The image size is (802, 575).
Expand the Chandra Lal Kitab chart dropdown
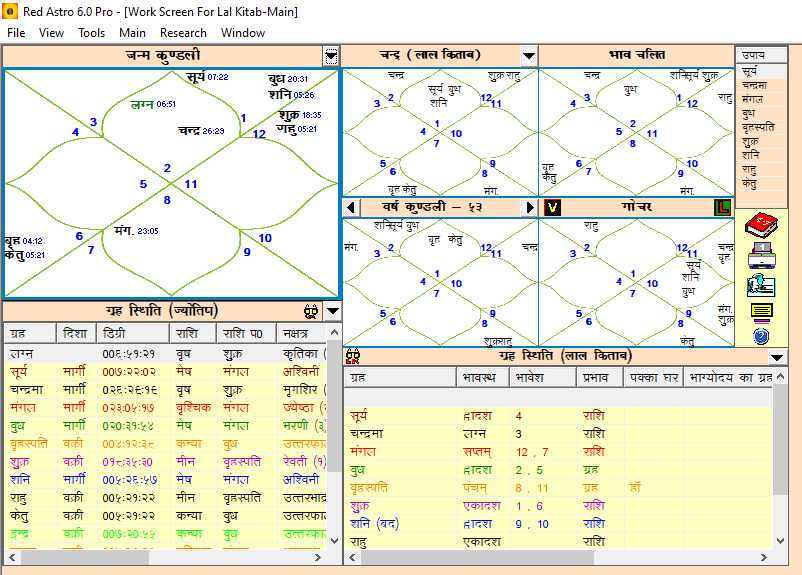pyautogui.click(x=529, y=56)
